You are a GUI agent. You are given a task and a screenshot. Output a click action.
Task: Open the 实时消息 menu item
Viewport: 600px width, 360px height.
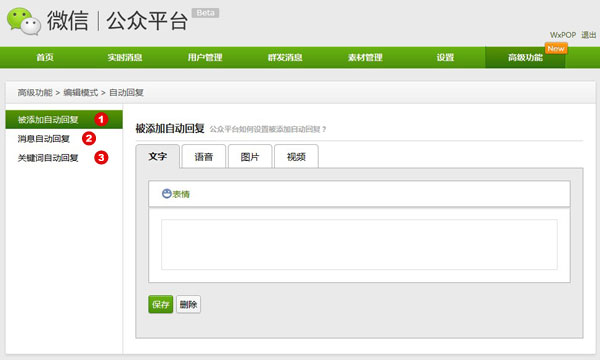(x=125, y=57)
